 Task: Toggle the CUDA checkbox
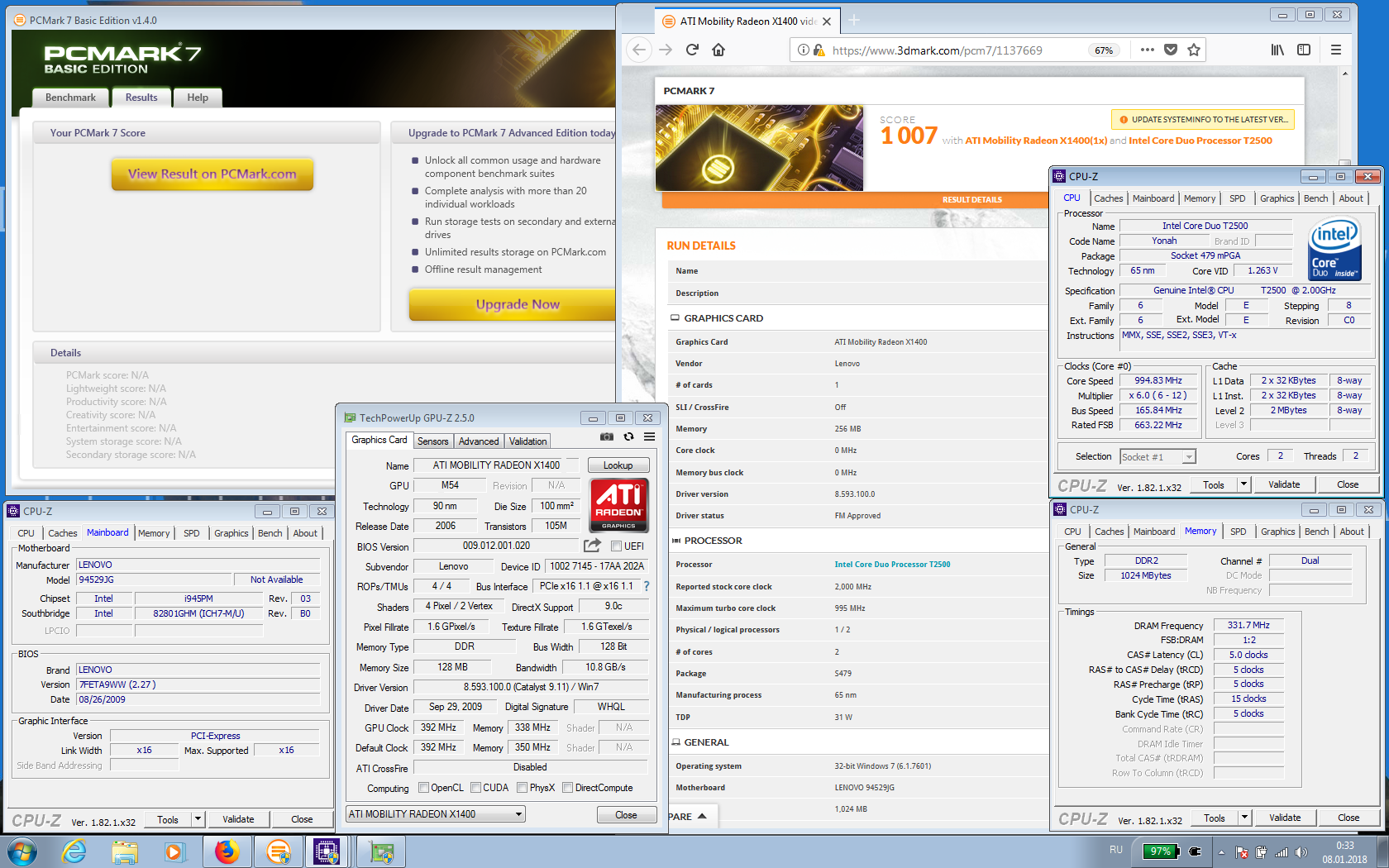[475, 788]
